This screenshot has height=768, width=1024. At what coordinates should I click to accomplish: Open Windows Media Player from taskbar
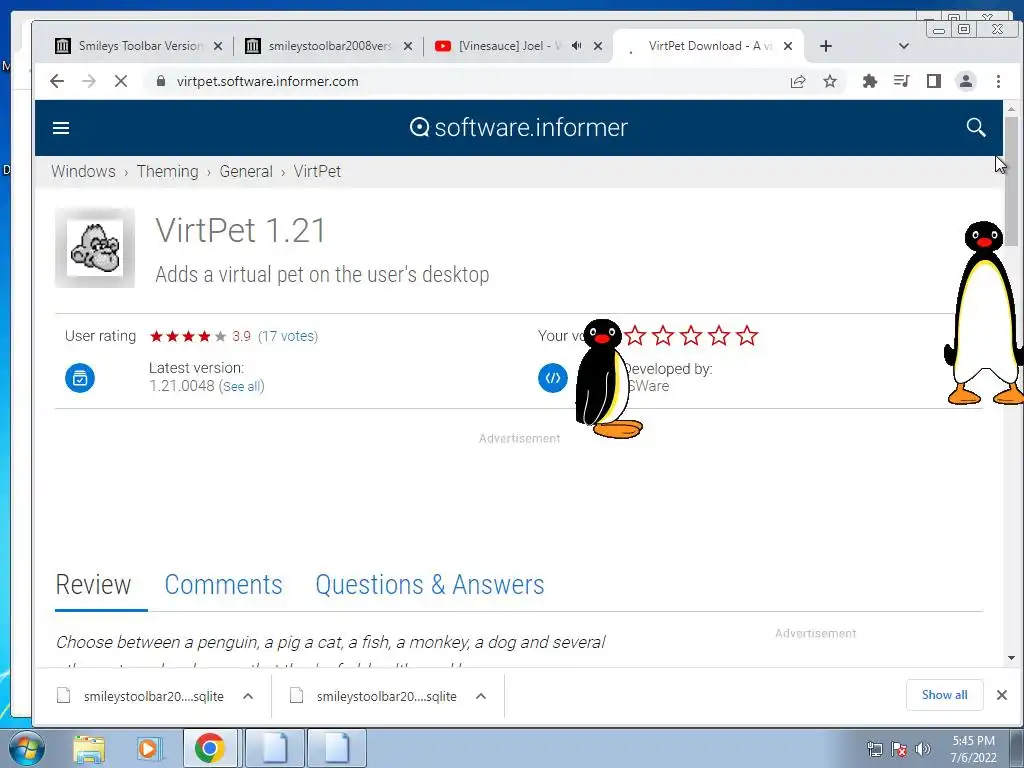point(150,748)
